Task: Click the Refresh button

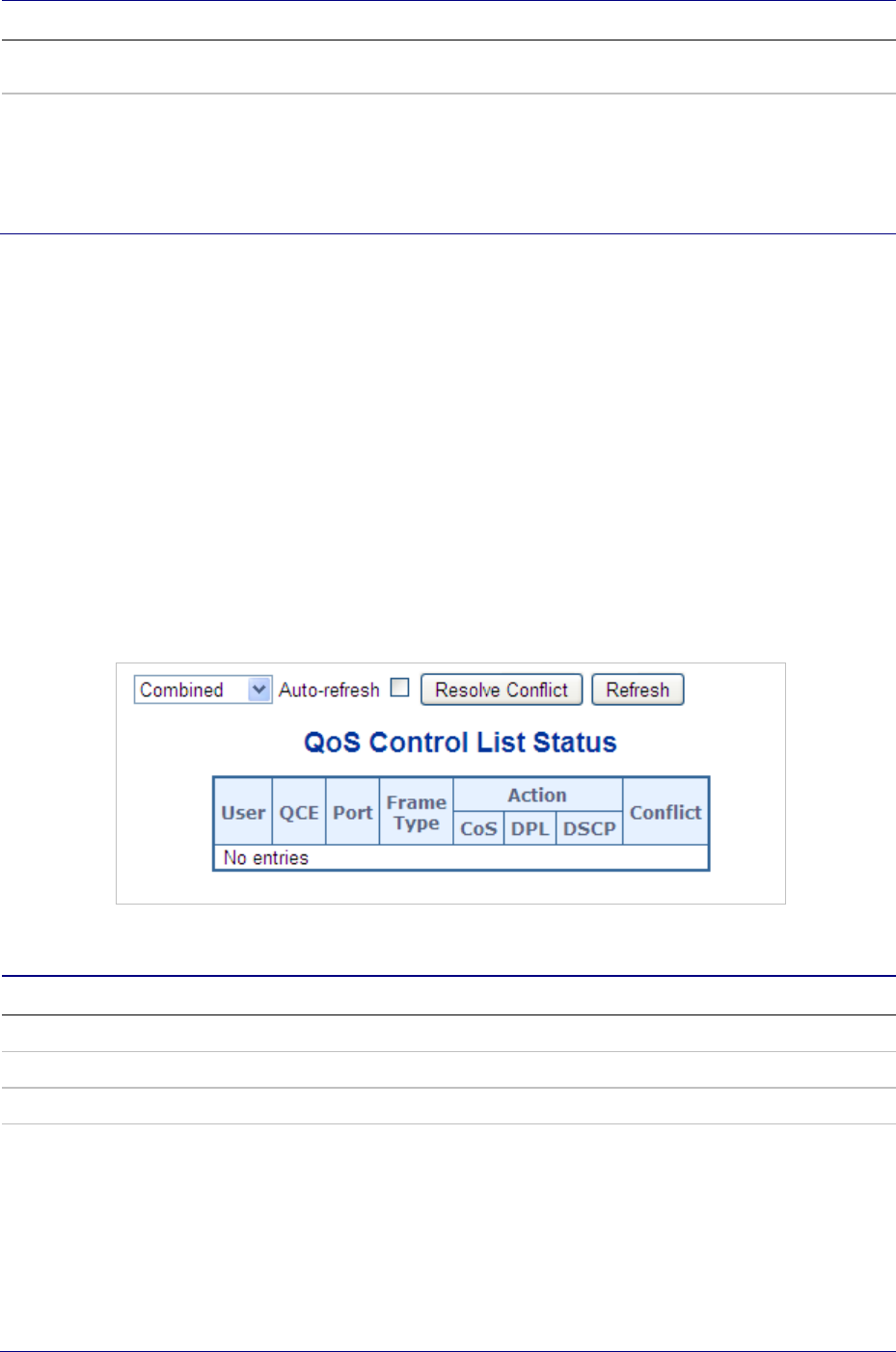Action: (x=638, y=690)
